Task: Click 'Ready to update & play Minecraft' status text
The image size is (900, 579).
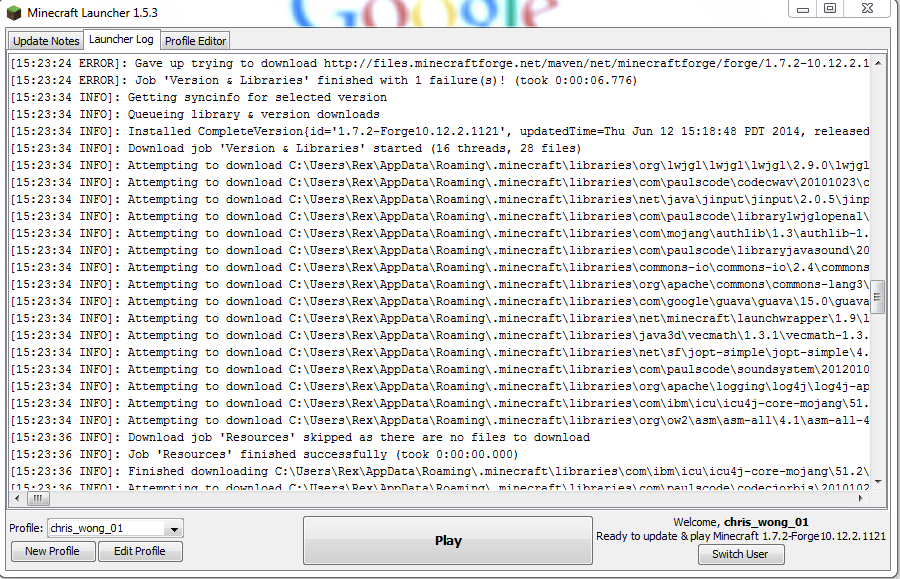Action: [740, 537]
